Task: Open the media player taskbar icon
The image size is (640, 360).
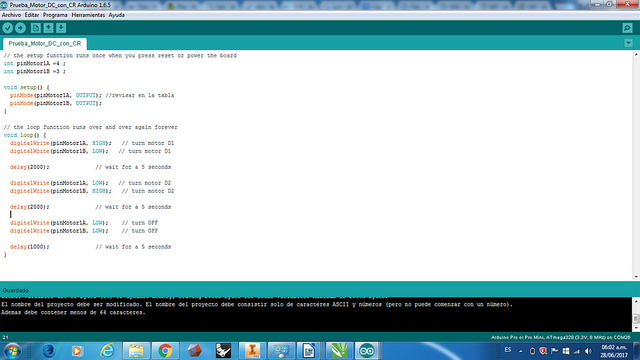Action: tap(77, 351)
